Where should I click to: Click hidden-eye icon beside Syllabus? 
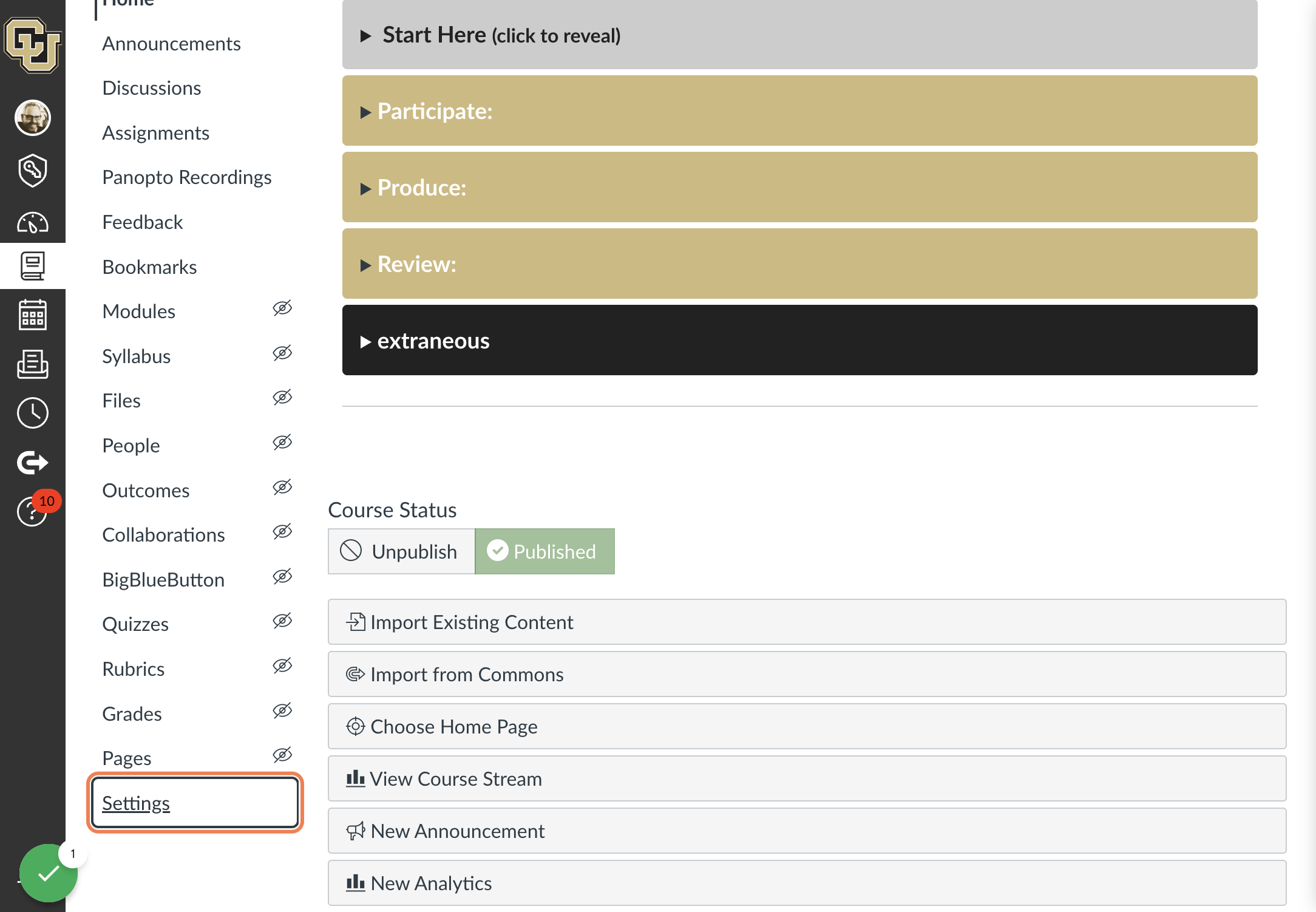[282, 353]
